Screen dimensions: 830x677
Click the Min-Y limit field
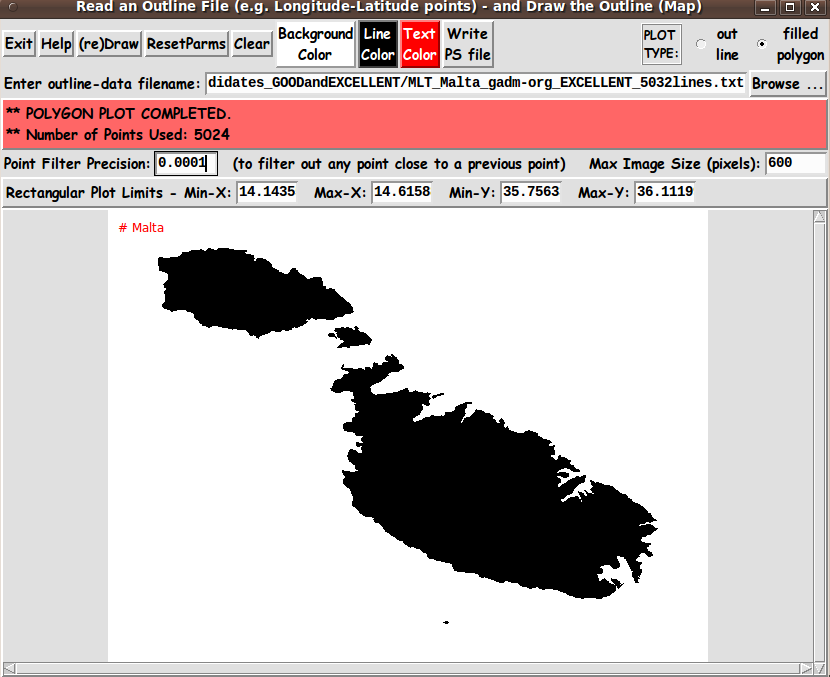coord(531,192)
